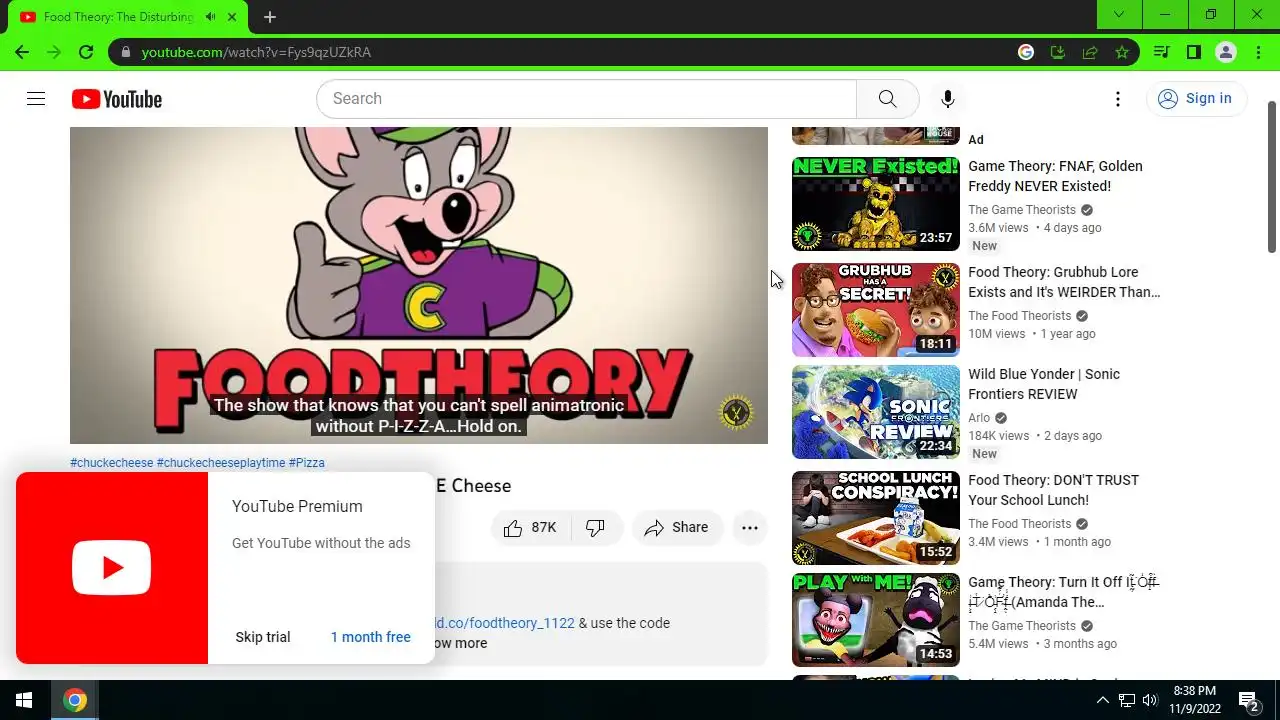Visit The Food Theorists channel under Grubhub video
The image size is (1280, 720).
tap(1020, 316)
